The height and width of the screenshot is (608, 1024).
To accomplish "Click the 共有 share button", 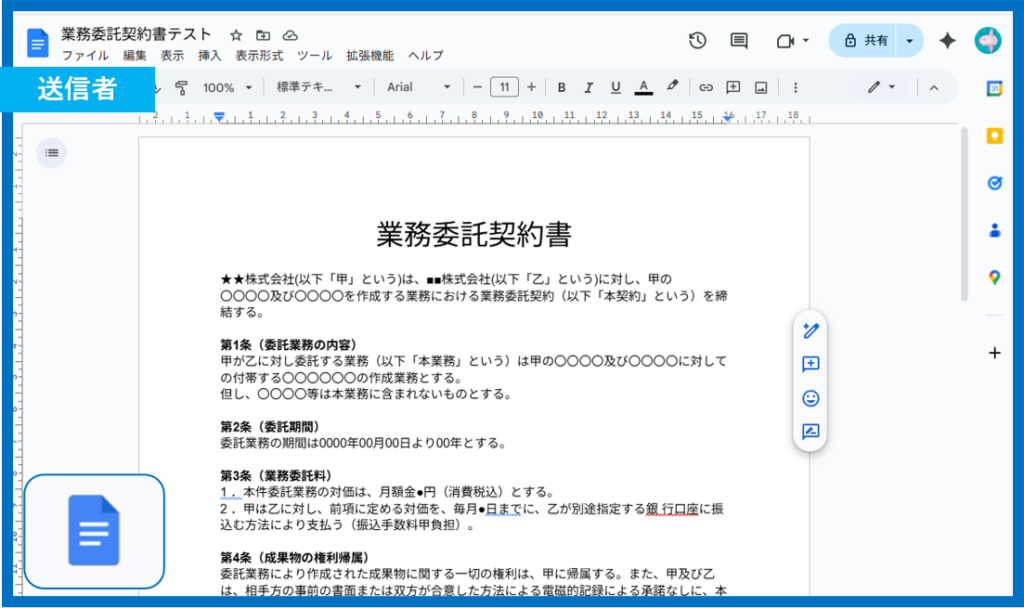I will tap(866, 41).
